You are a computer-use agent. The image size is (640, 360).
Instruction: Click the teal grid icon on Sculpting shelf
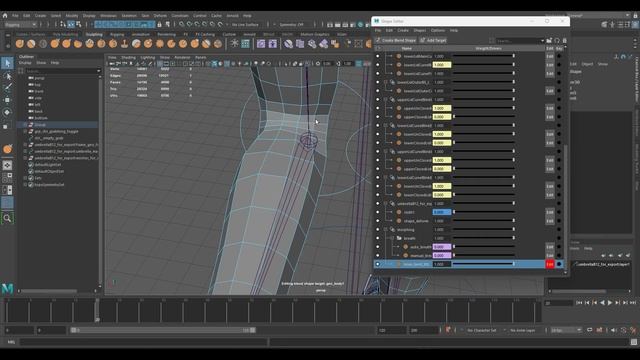click(x=245, y=44)
